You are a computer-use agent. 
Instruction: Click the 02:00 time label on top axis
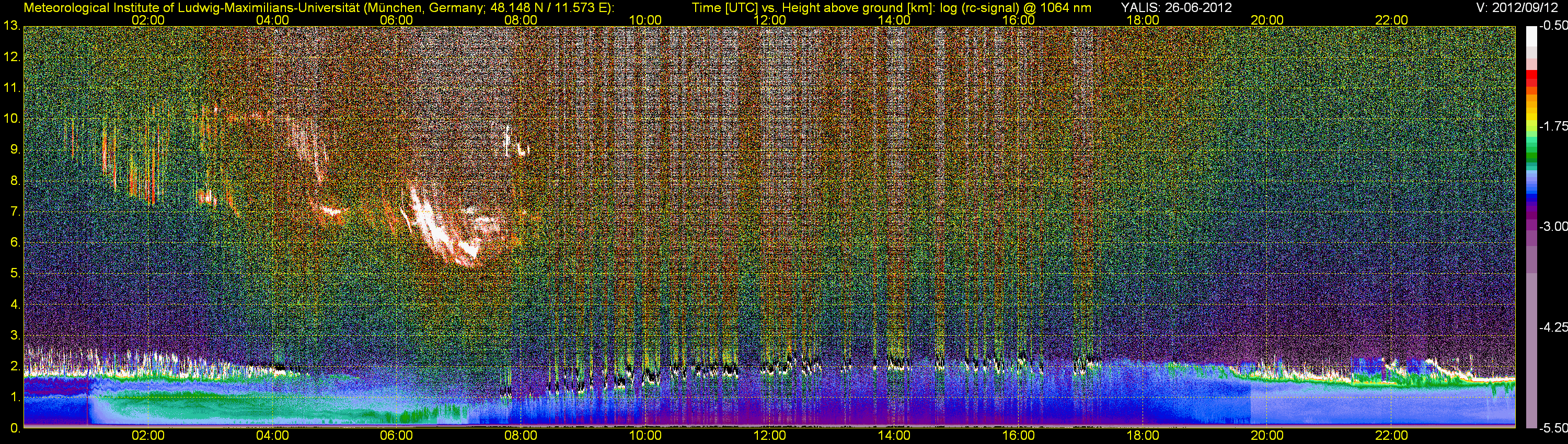[148, 20]
